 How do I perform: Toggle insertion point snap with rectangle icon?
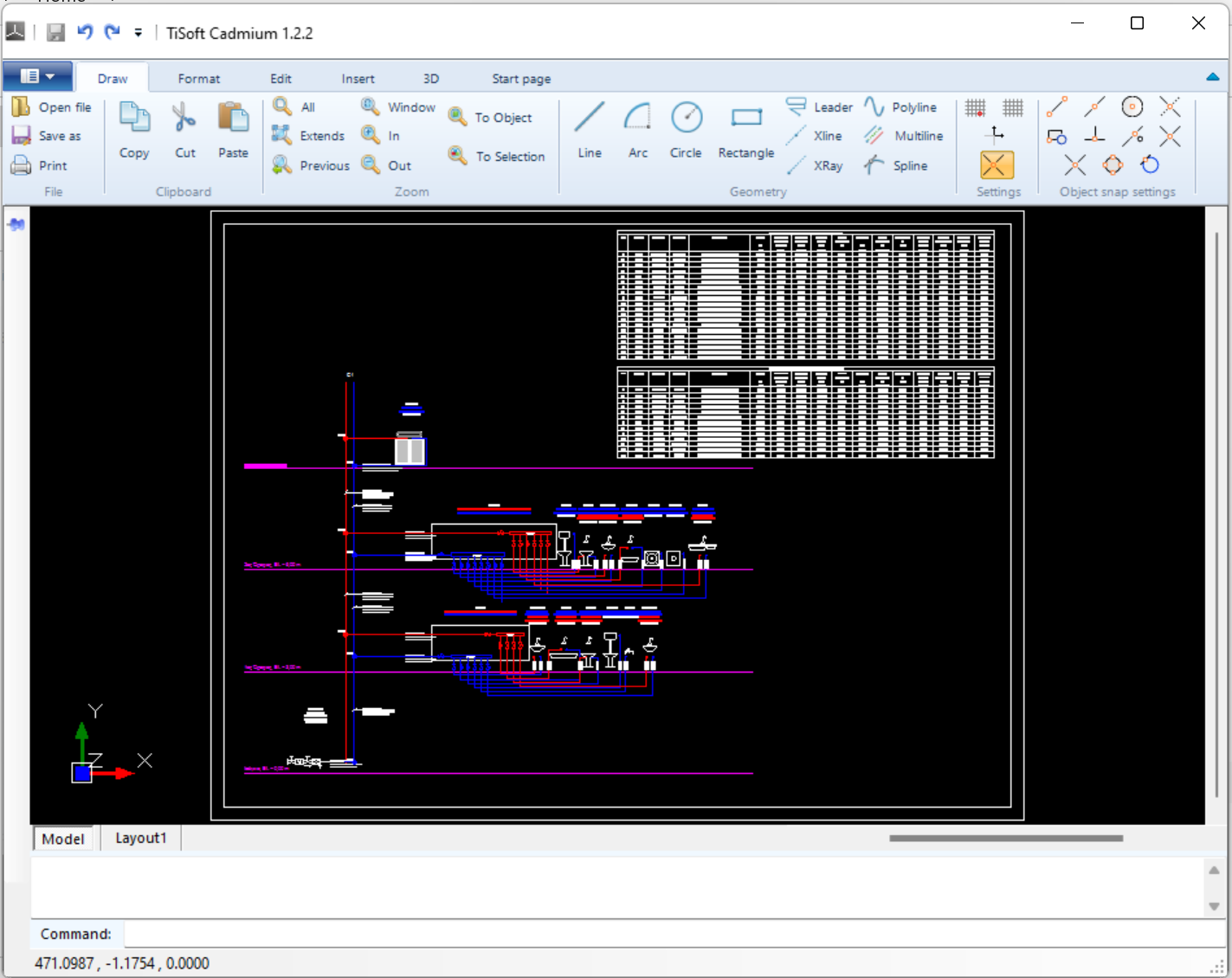[x=1056, y=136]
